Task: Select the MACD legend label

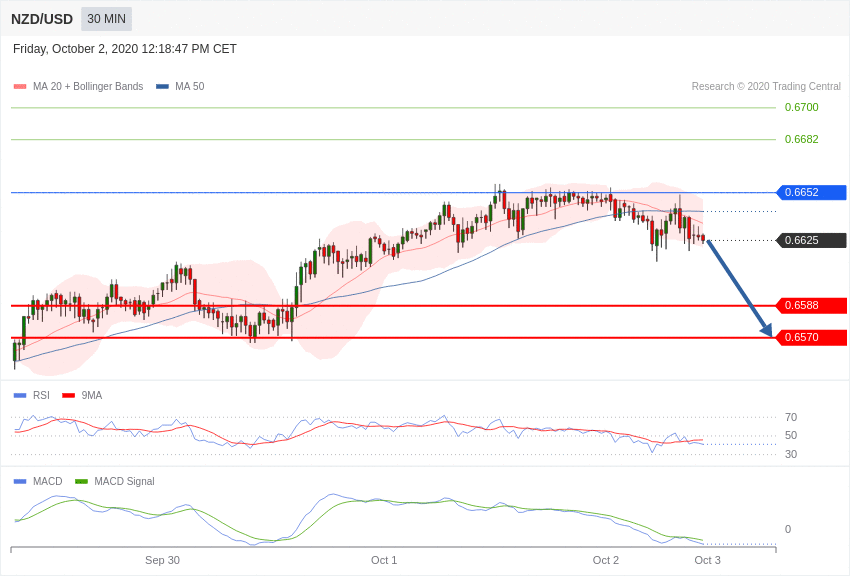Action: click(x=48, y=481)
